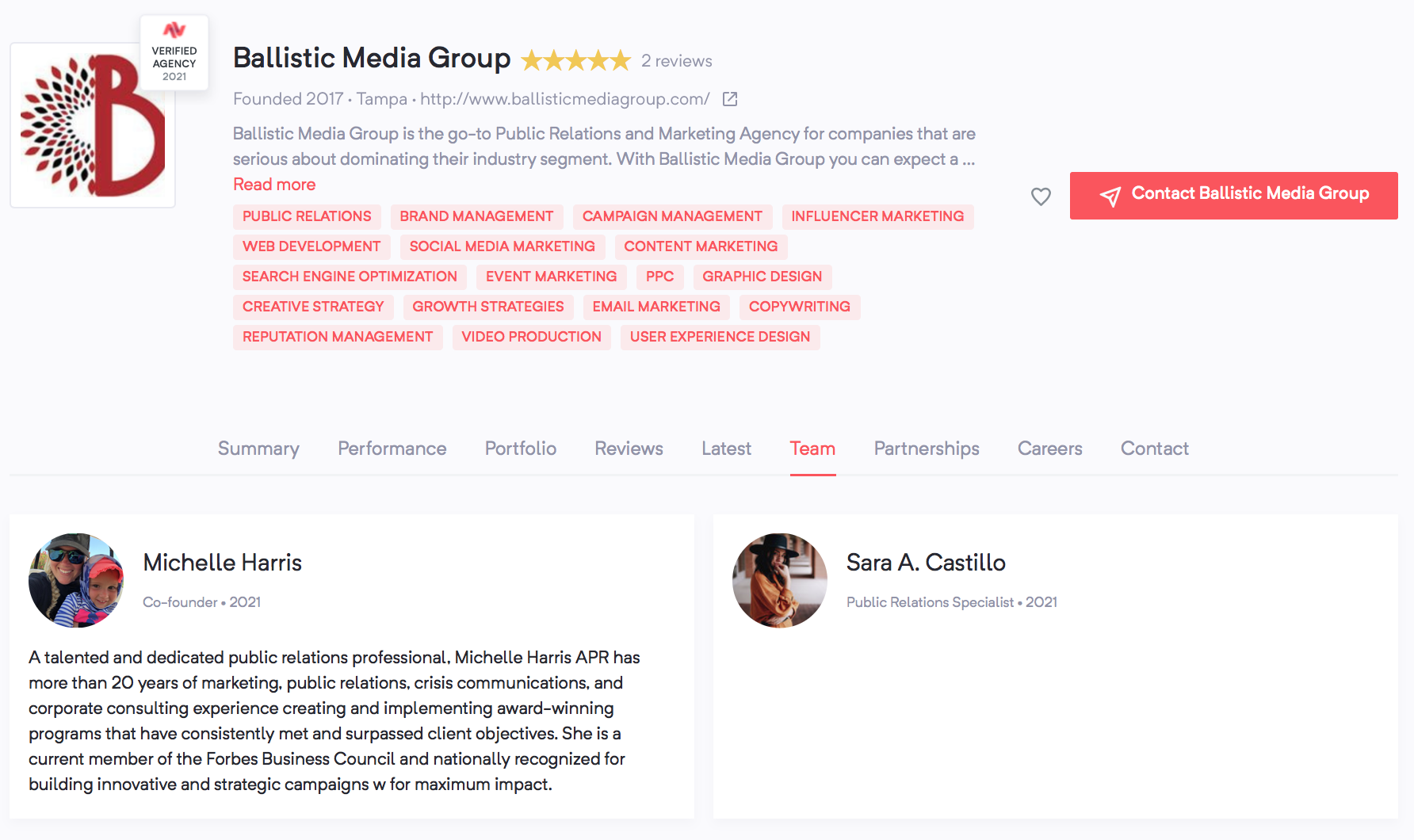Select the Public Relations tag
This screenshot has width=1414, height=840.
(307, 216)
